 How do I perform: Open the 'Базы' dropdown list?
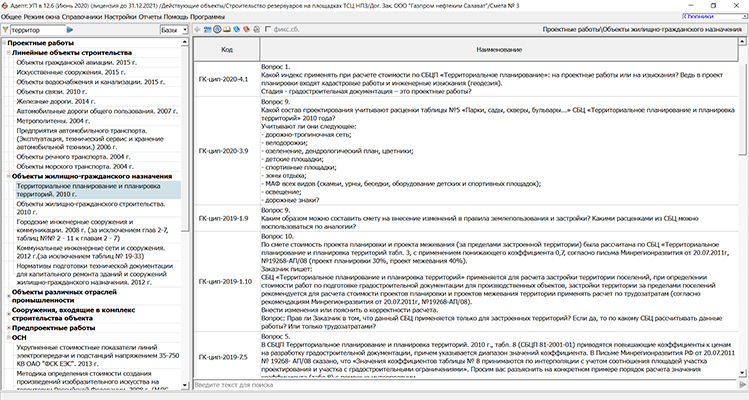pyautogui.click(x=174, y=32)
